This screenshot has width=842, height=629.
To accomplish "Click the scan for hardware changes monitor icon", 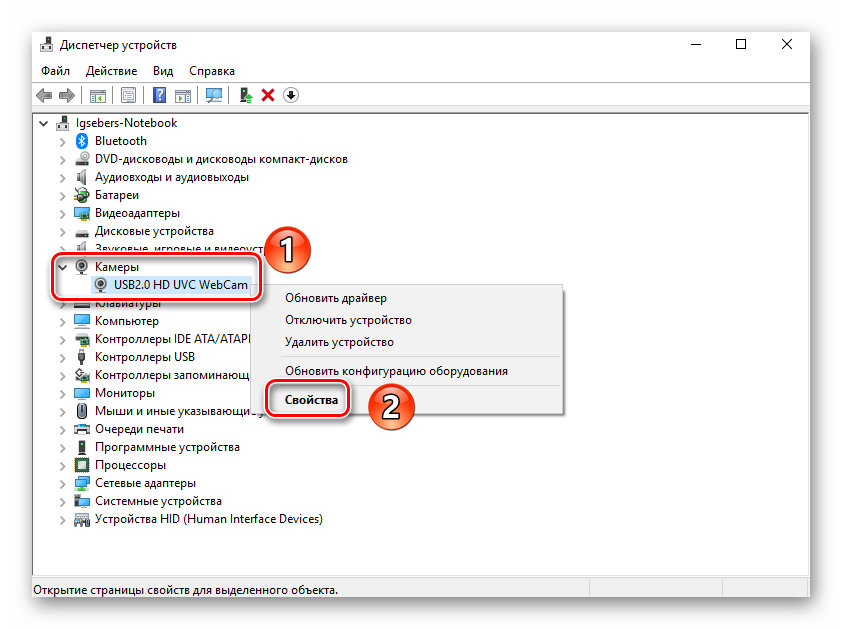I will coord(213,95).
